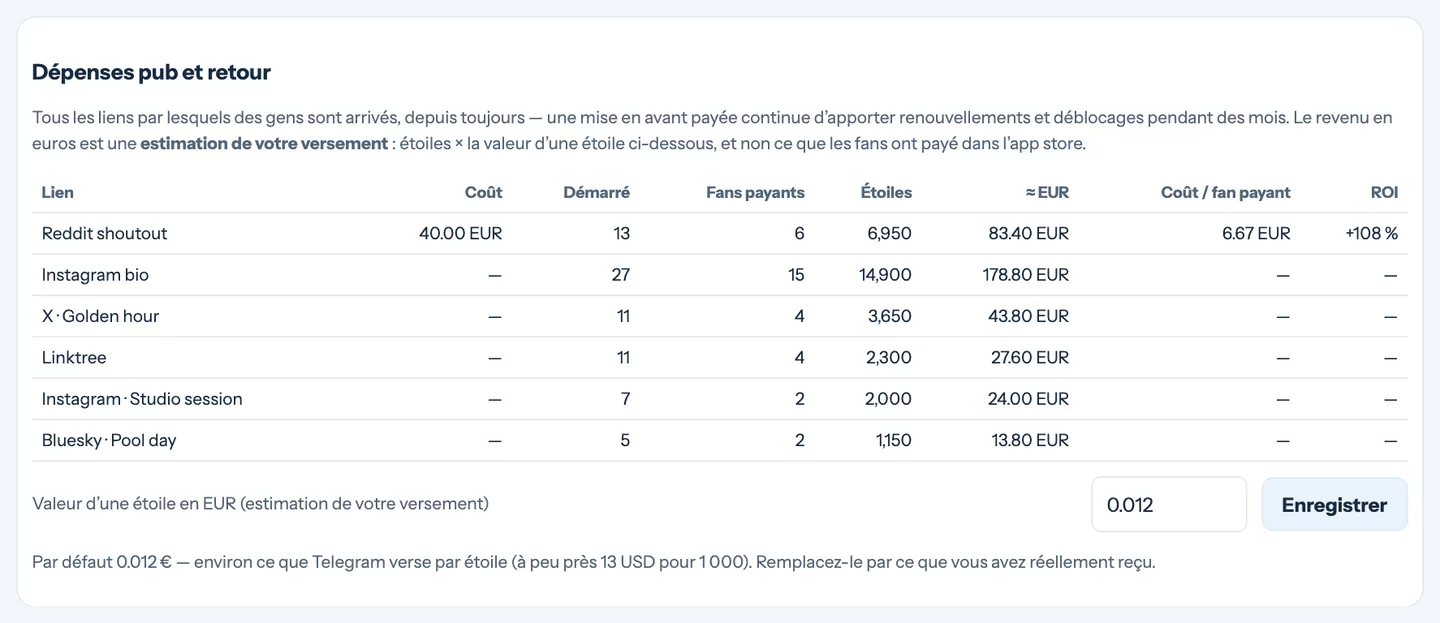Select the 40.00 EUR cost cell
The image size is (1440, 623).
(461, 233)
